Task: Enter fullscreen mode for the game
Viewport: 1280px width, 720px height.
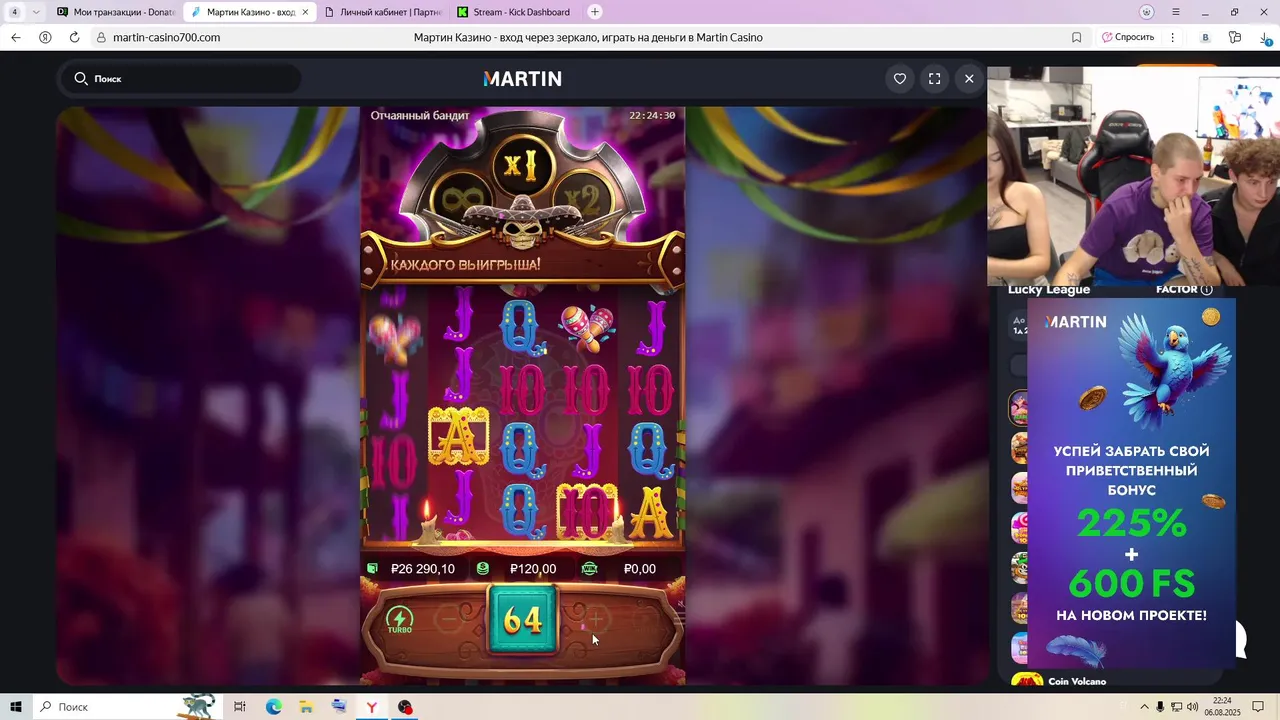Action: pyautogui.click(x=935, y=79)
